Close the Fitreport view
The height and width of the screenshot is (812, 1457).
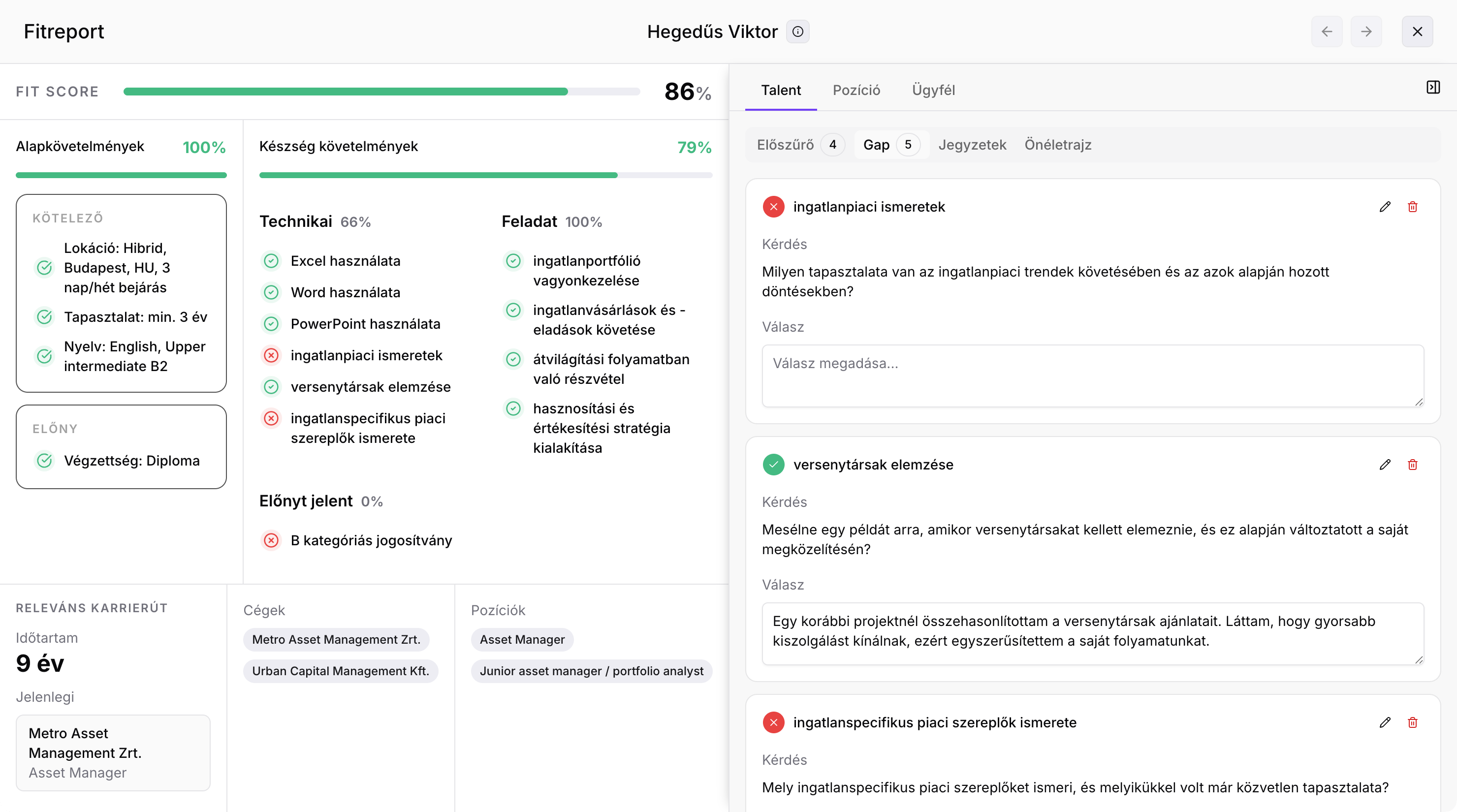pos(1418,31)
